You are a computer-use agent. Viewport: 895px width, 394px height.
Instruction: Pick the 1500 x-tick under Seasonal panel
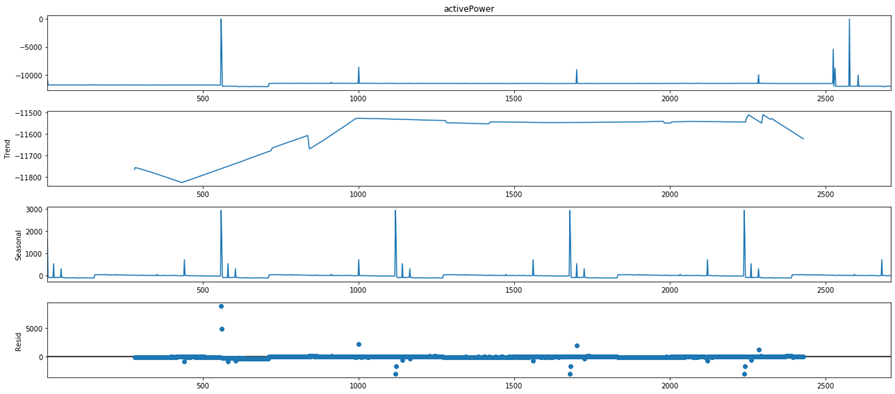coord(514,290)
